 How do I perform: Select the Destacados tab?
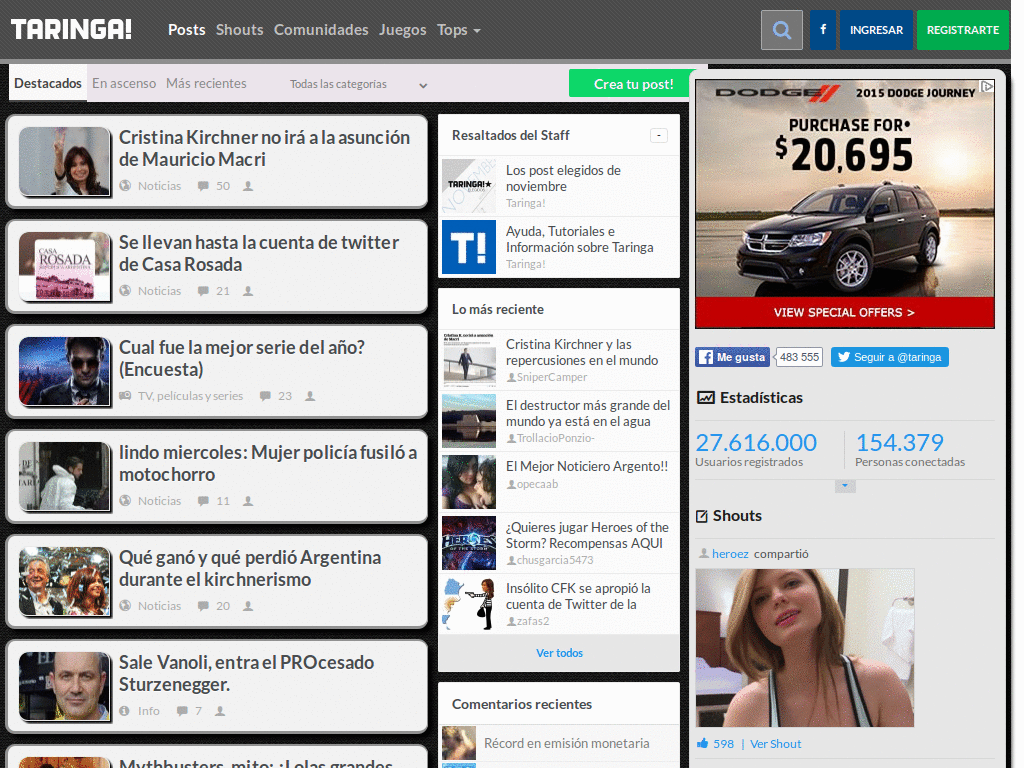pos(48,84)
